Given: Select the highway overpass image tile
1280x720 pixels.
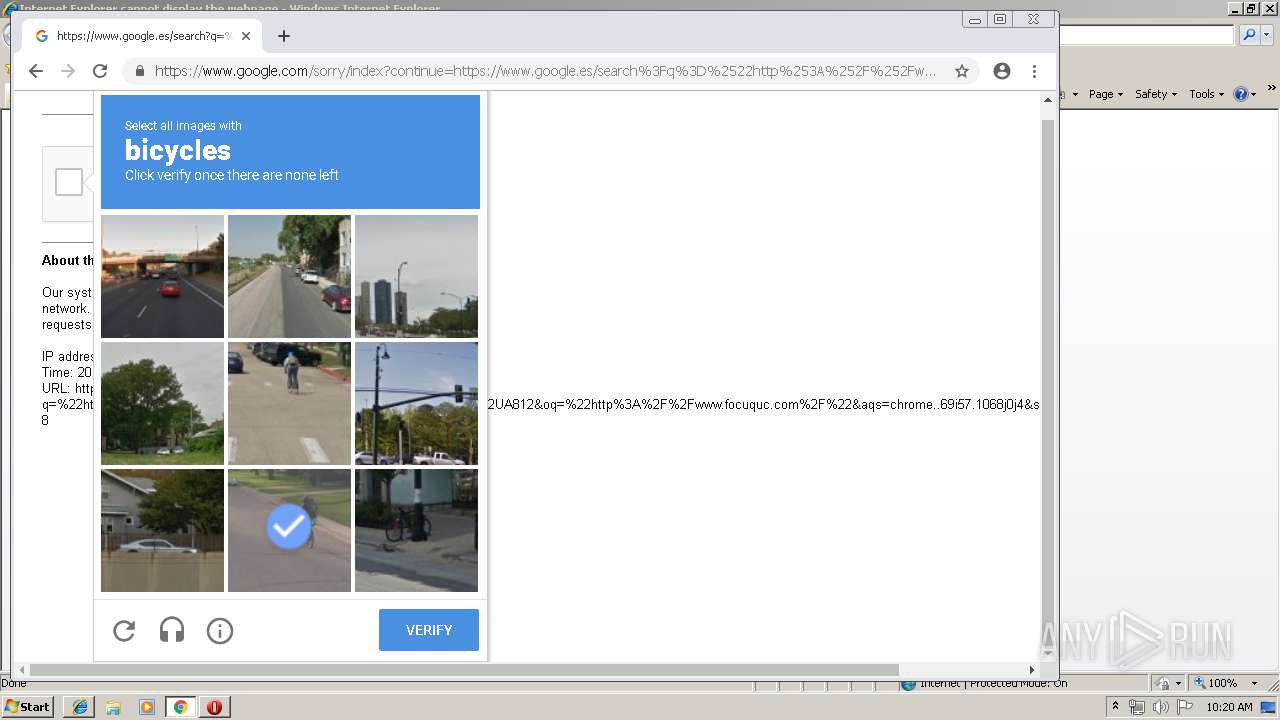Looking at the screenshot, I should click(162, 276).
